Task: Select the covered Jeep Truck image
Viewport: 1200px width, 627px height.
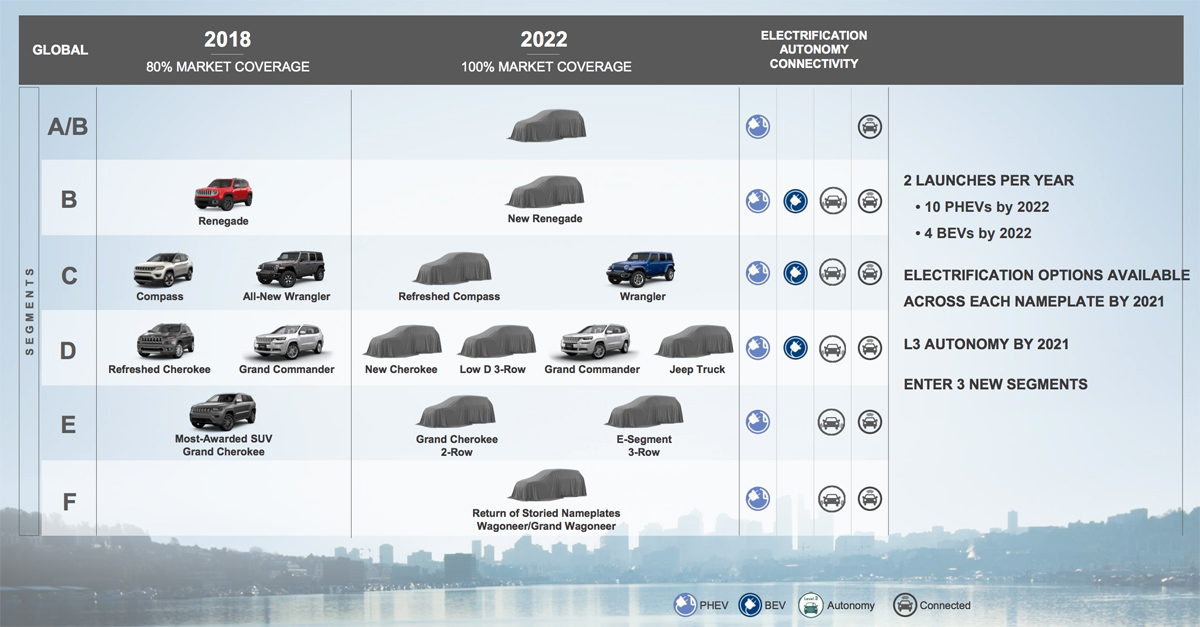Action: (694, 342)
